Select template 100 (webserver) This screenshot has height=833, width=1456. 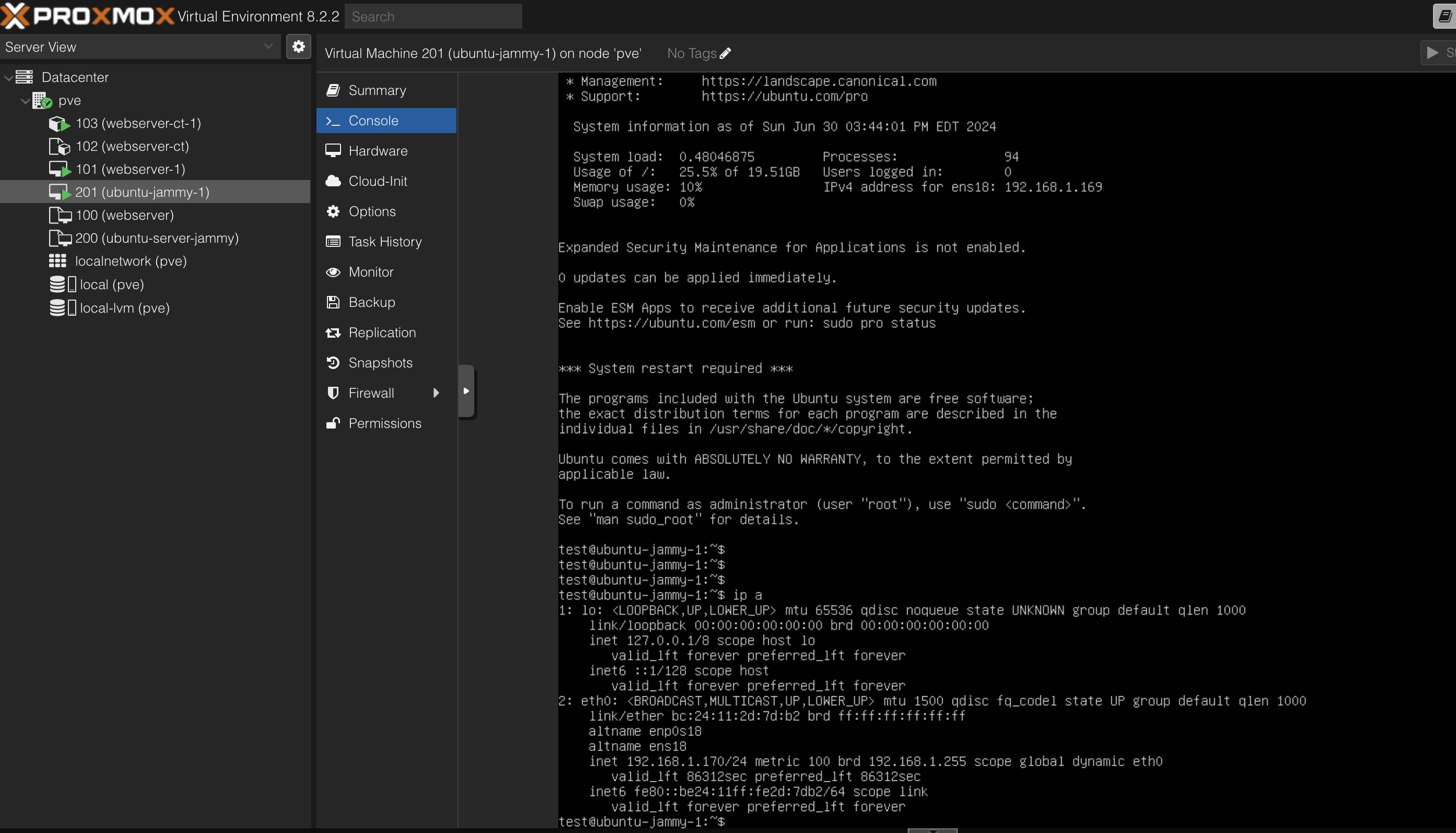click(x=125, y=215)
